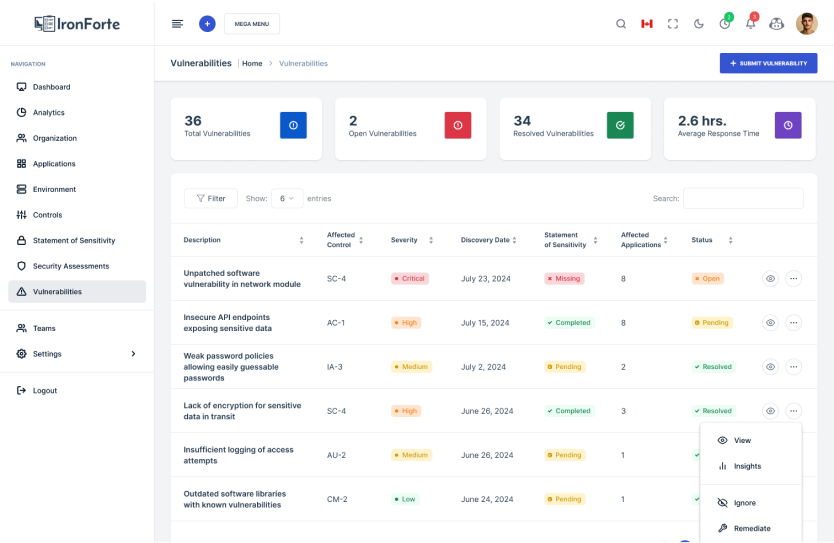The width and height of the screenshot is (834, 543).
Task: Click the search magnifier icon in header
Action: [621, 24]
